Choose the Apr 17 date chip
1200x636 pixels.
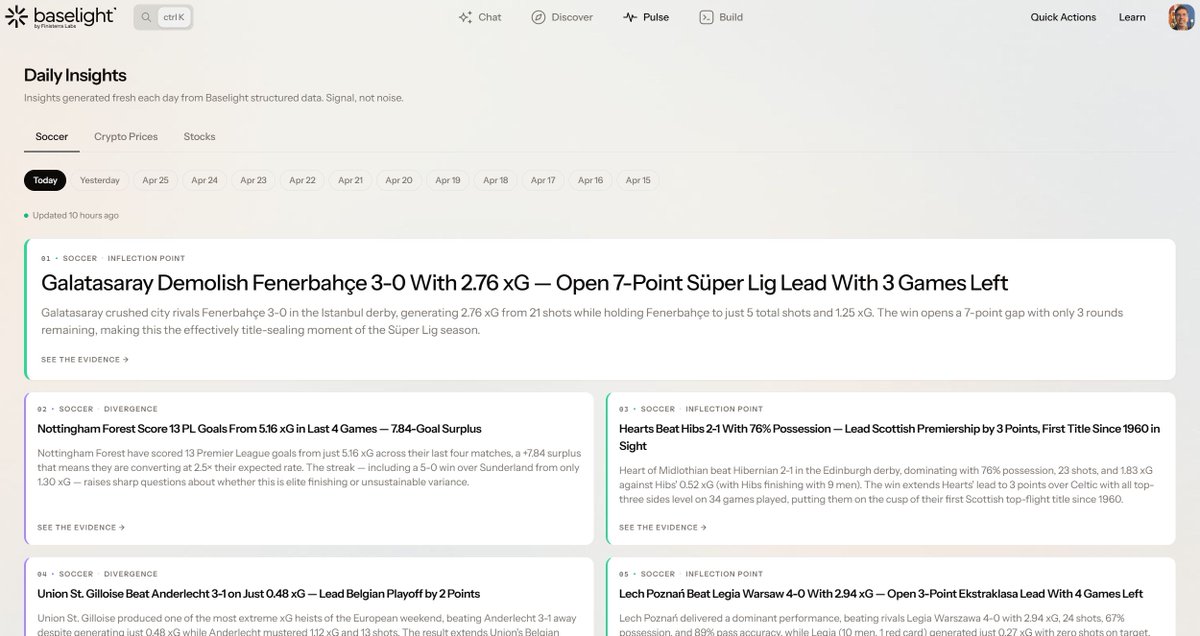coord(543,180)
